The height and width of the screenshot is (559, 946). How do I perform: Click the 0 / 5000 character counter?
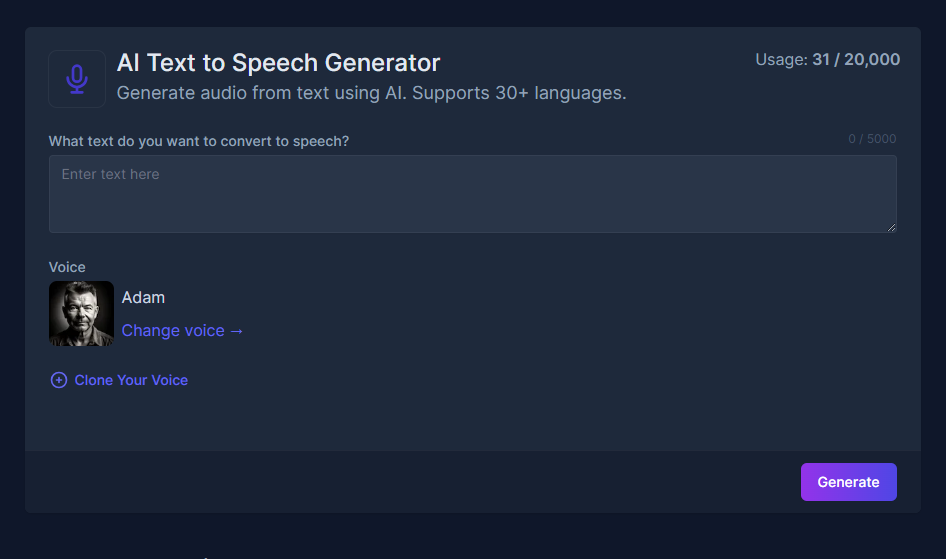[x=872, y=139]
